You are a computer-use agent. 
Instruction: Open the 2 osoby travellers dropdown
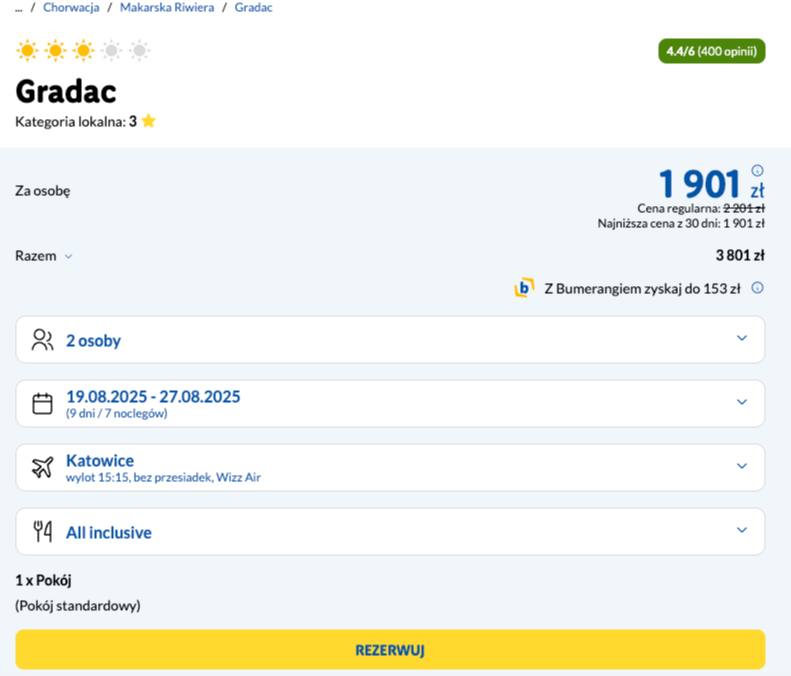(390, 340)
